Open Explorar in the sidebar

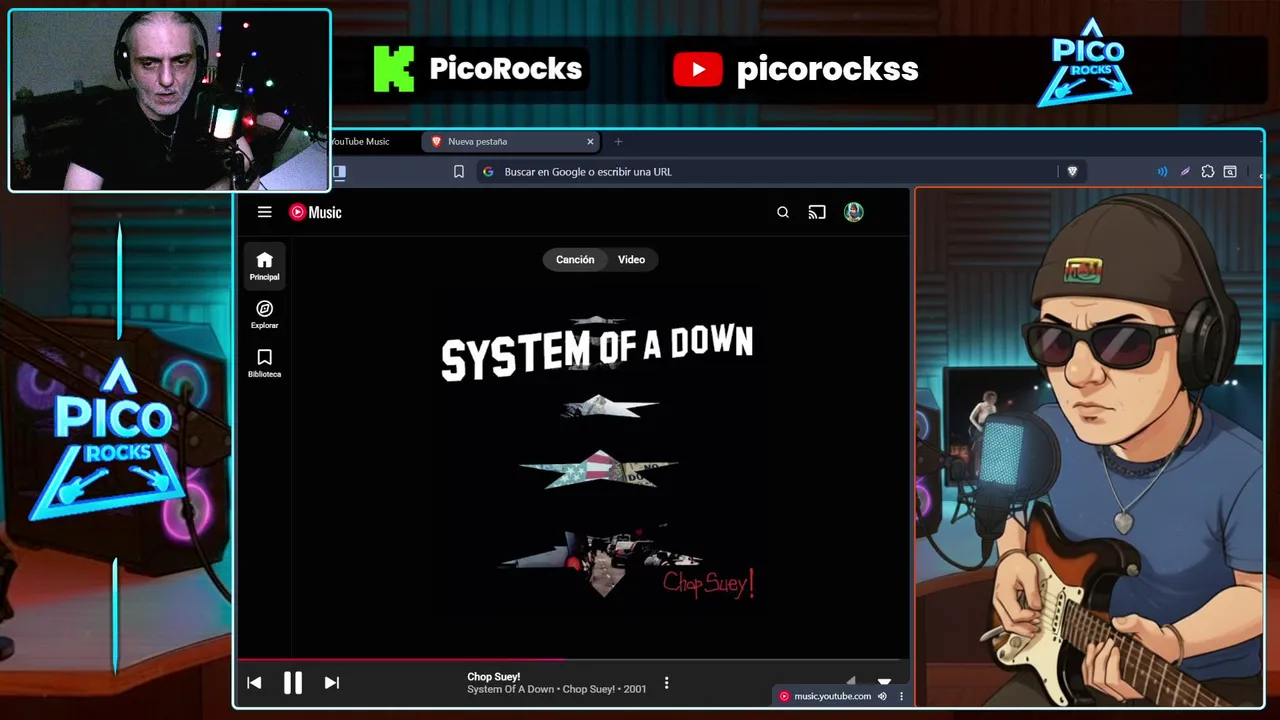(x=264, y=315)
